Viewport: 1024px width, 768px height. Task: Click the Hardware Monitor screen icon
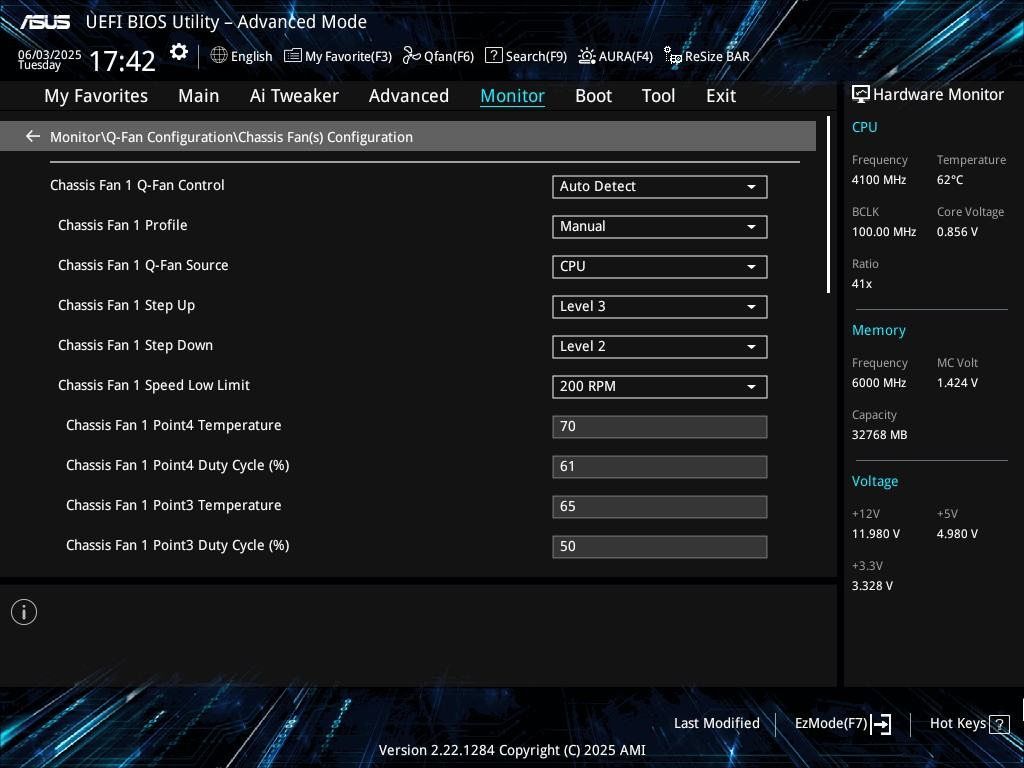861,94
